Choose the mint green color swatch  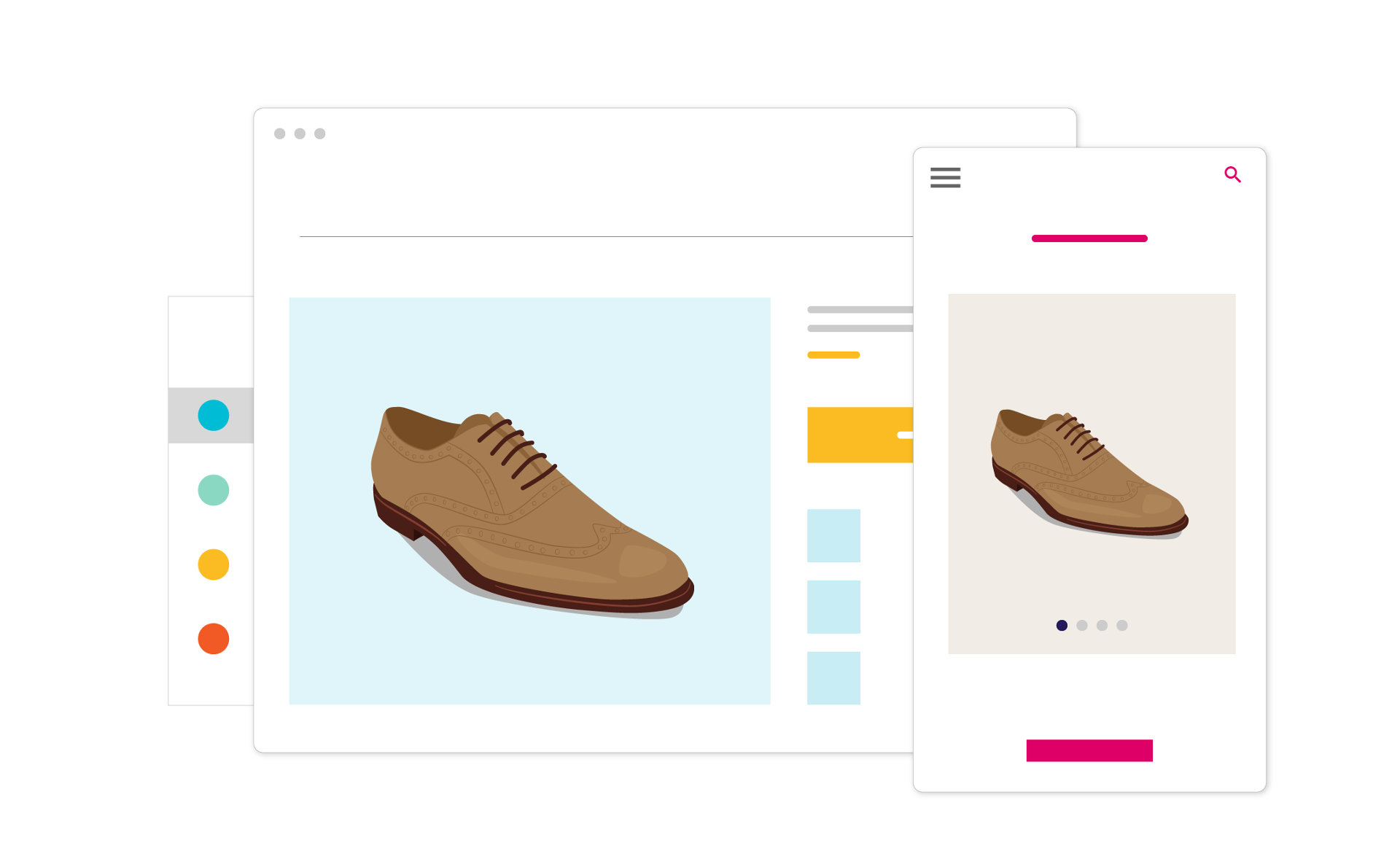pyautogui.click(x=214, y=490)
